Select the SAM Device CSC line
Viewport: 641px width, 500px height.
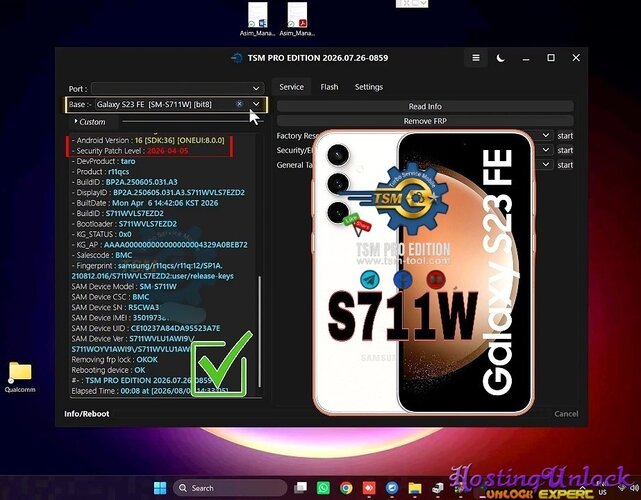coord(110,297)
